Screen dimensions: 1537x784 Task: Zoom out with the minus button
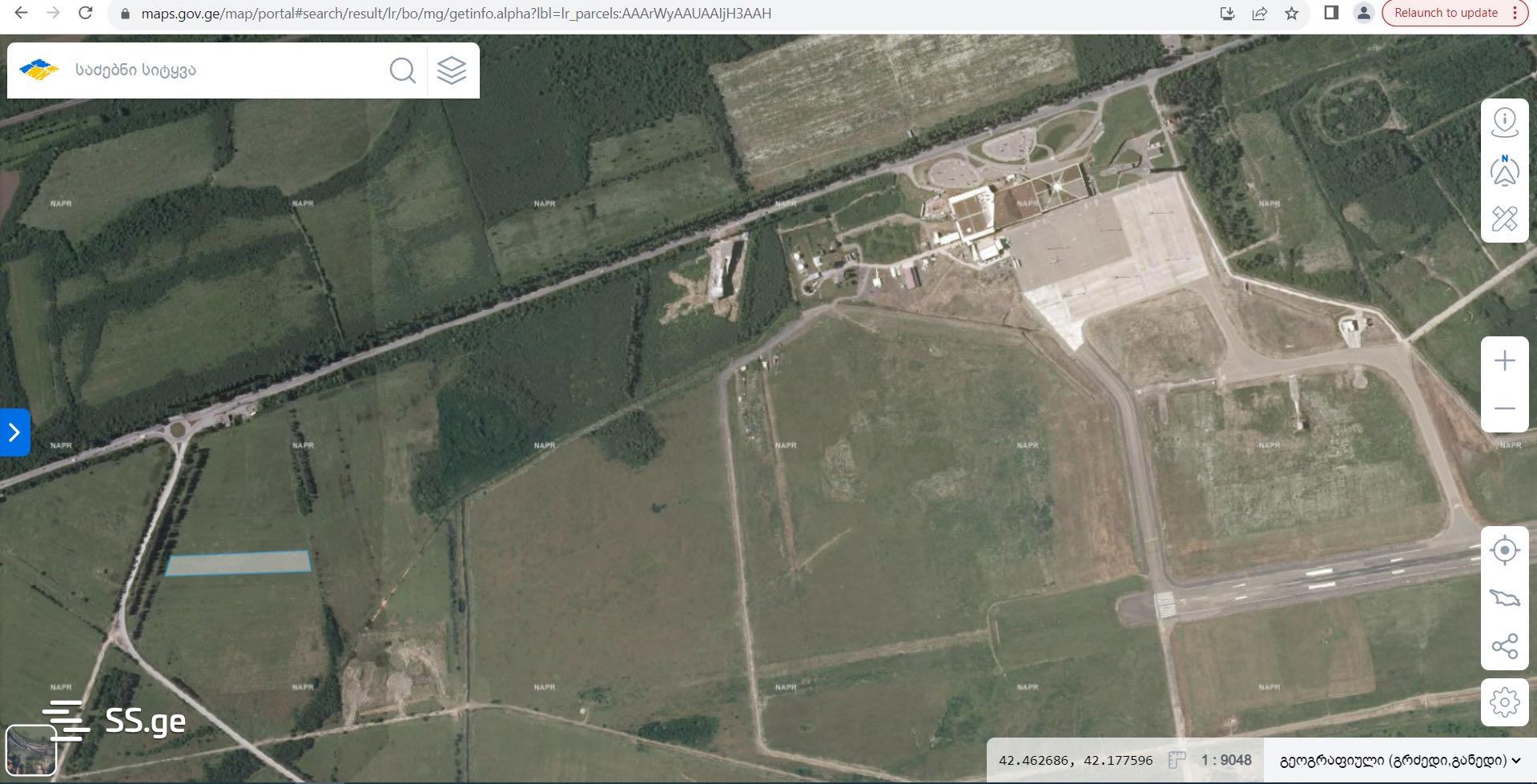coord(1505,408)
